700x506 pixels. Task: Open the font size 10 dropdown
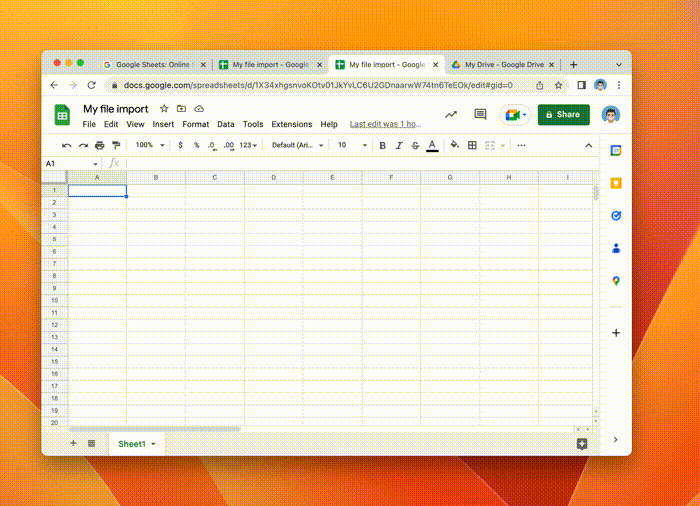pos(352,145)
